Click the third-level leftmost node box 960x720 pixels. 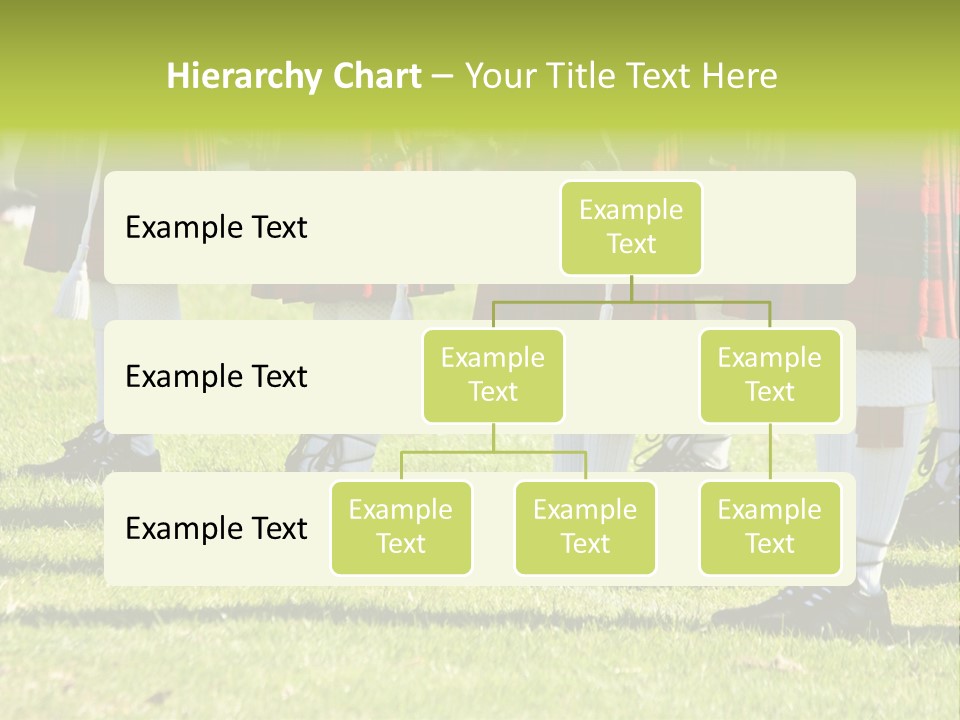pos(401,527)
